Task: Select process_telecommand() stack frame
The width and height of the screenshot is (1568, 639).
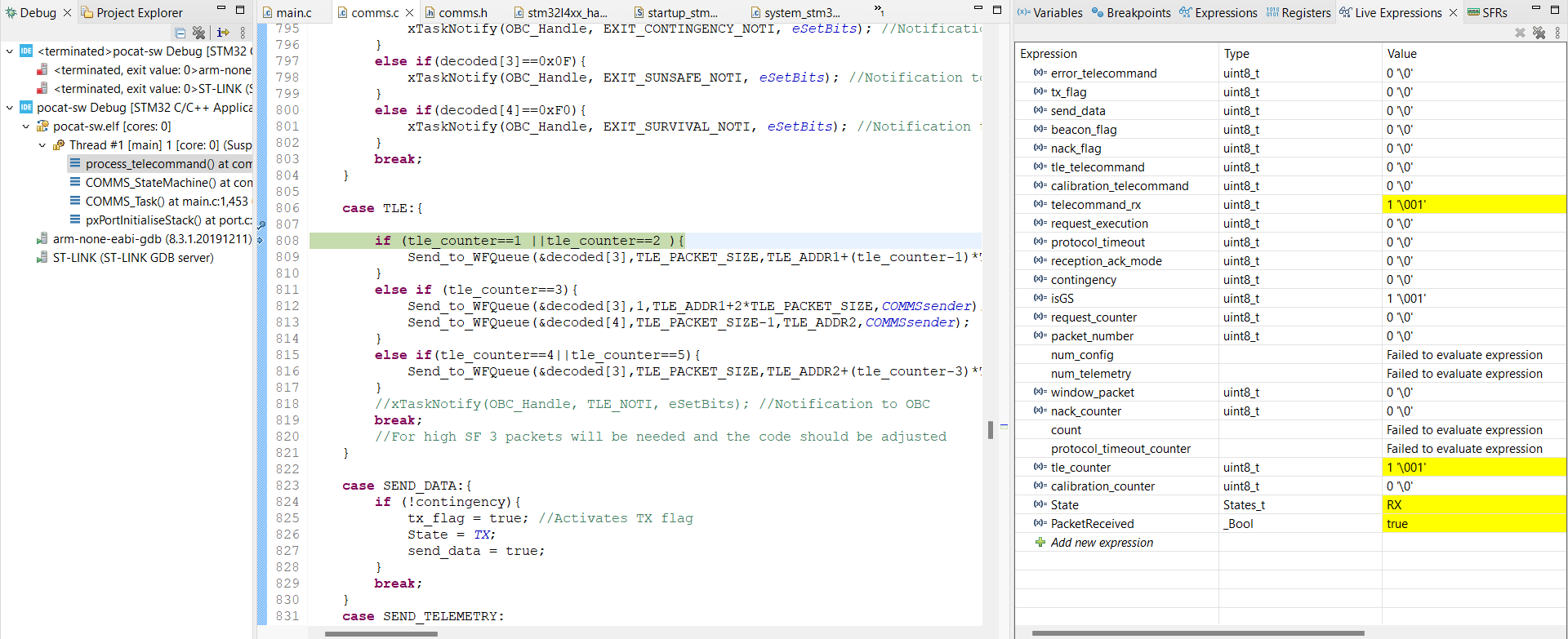Action: click(160, 163)
